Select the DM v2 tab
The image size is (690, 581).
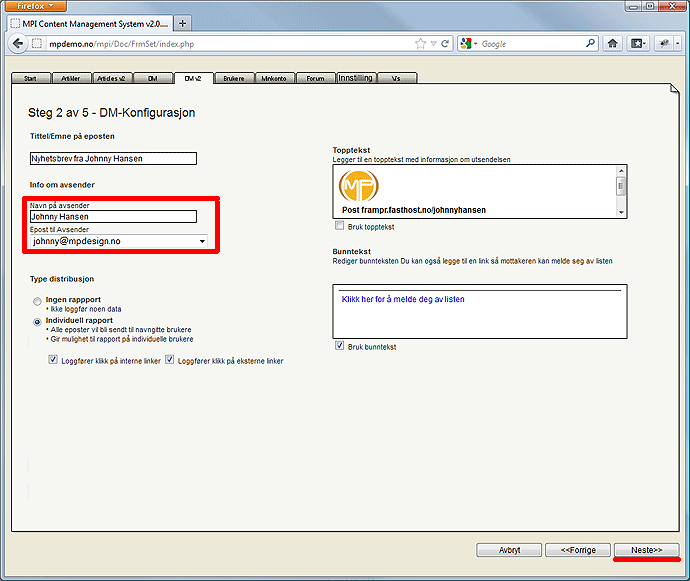(193, 78)
